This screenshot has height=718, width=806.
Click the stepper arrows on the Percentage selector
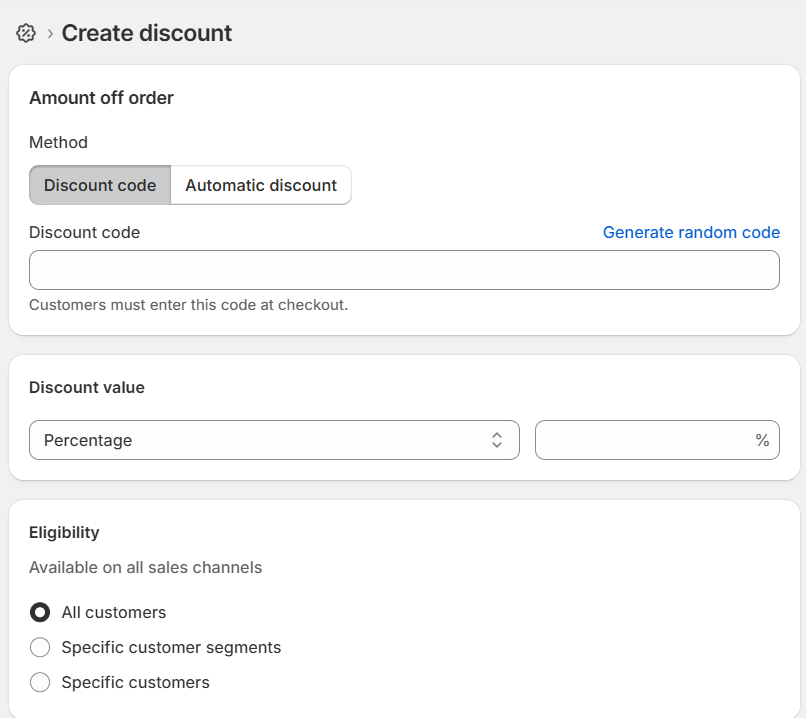click(497, 440)
